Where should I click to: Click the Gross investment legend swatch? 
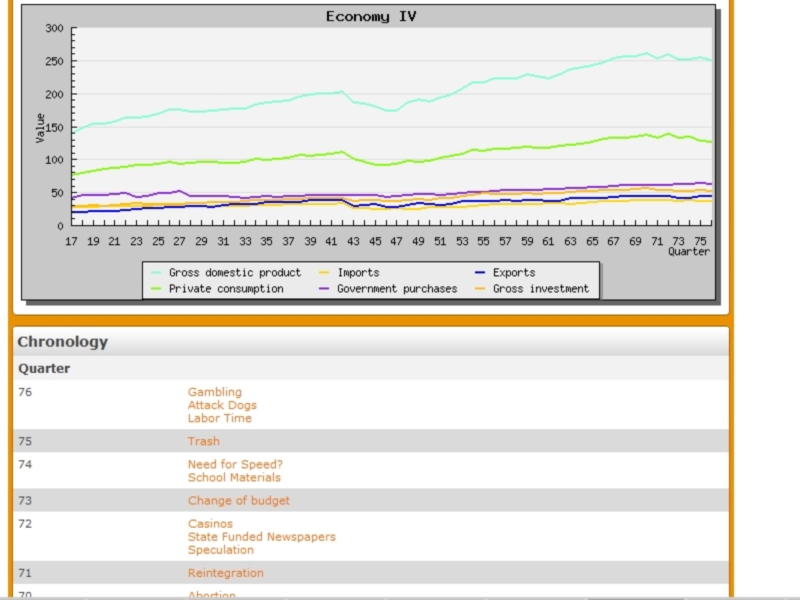tap(480, 289)
